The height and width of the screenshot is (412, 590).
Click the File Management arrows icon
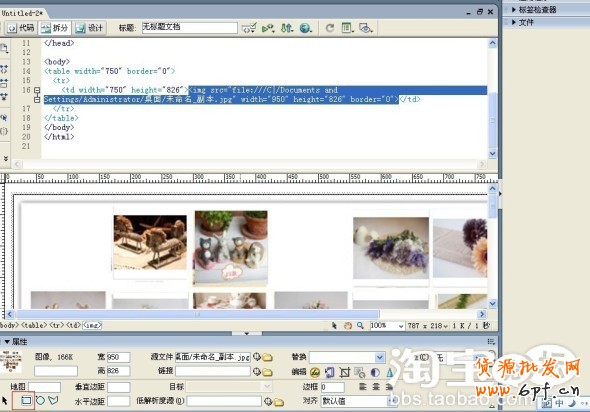(287, 28)
